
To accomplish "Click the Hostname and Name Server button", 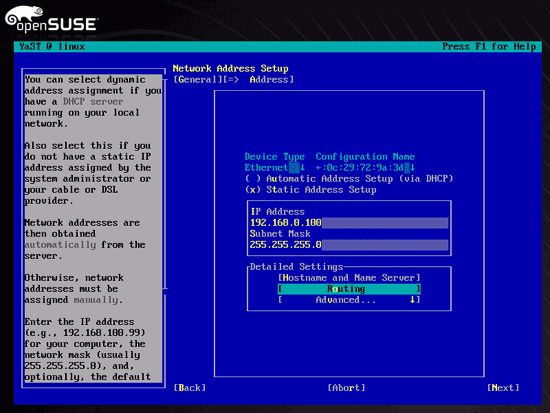I will click(349, 278).
